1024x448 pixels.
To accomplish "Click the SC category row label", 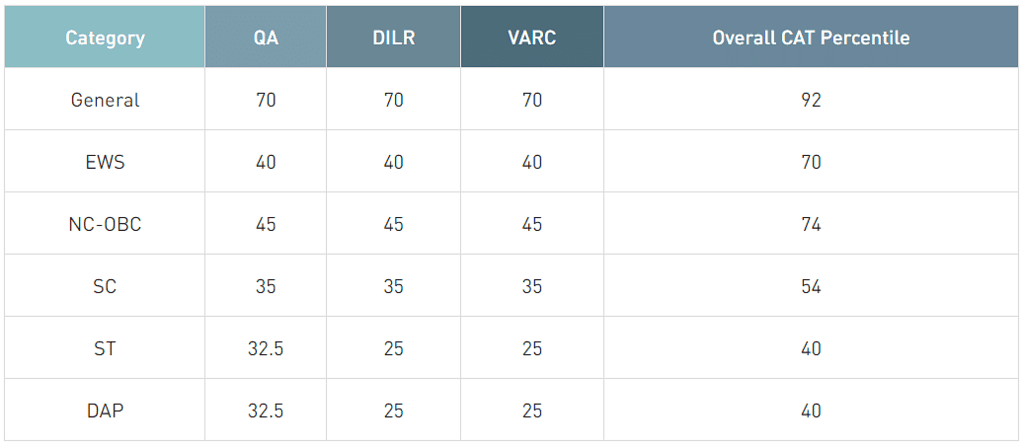I will point(105,286).
